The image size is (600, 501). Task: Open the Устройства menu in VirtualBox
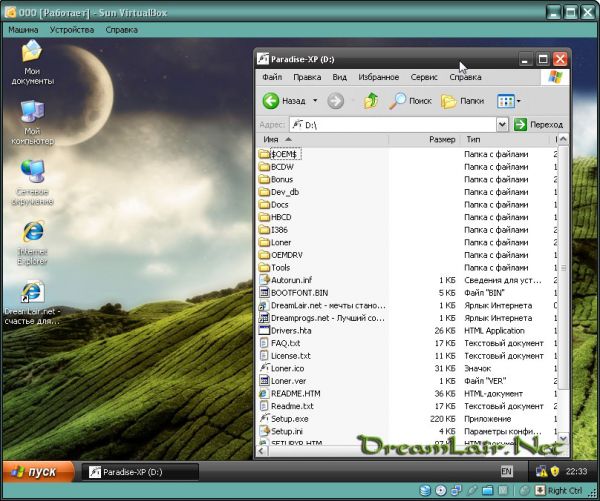pyautogui.click(x=72, y=30)
